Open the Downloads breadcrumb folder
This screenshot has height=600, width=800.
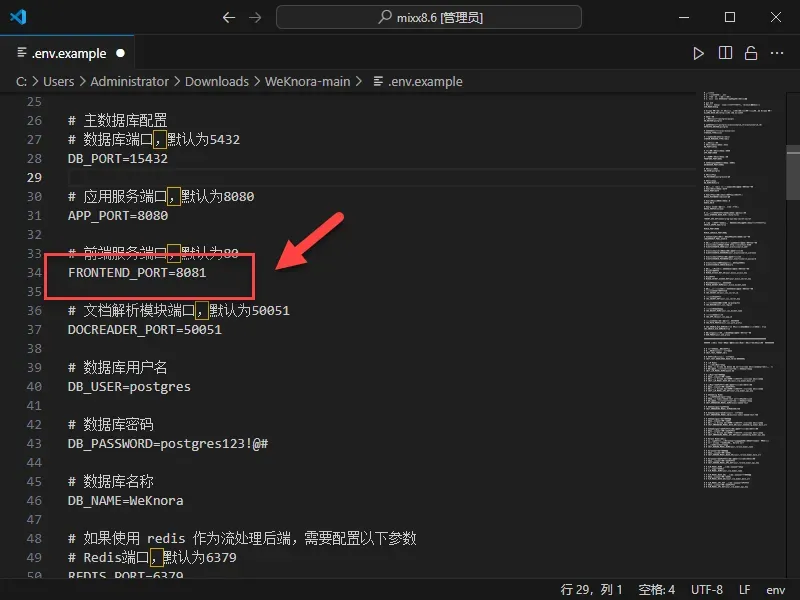[x=217, y=81]
